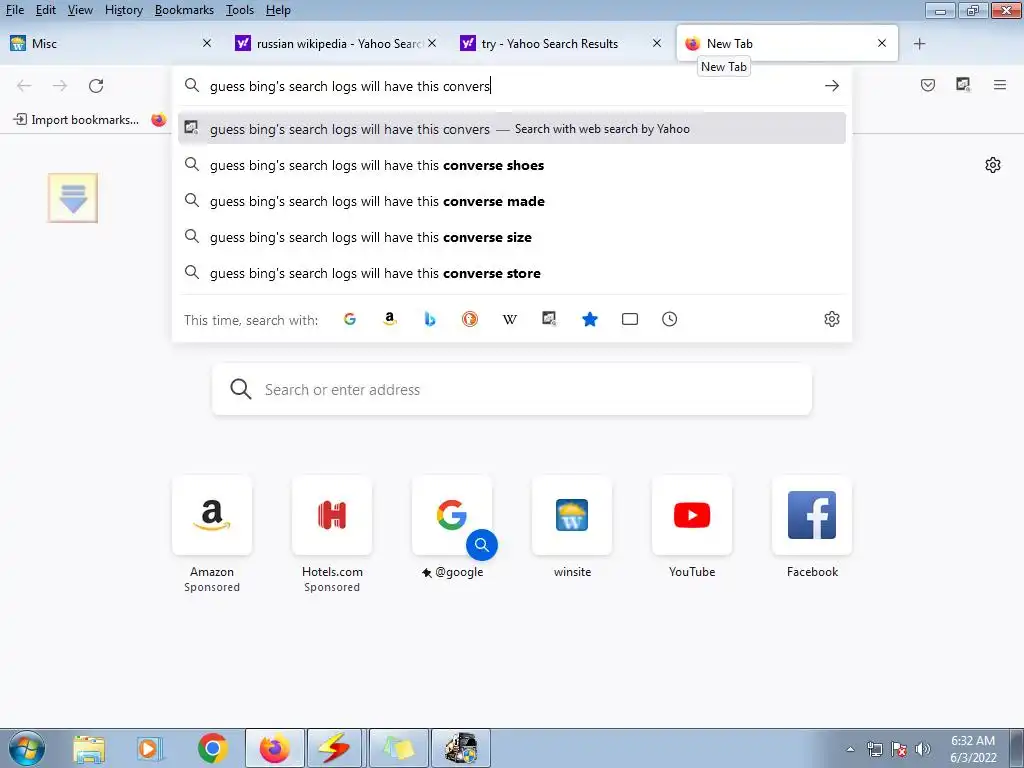The height and width of the screenshot is (768, 1024).
Task: Search this time with Google icon
Action: [350, 319]
